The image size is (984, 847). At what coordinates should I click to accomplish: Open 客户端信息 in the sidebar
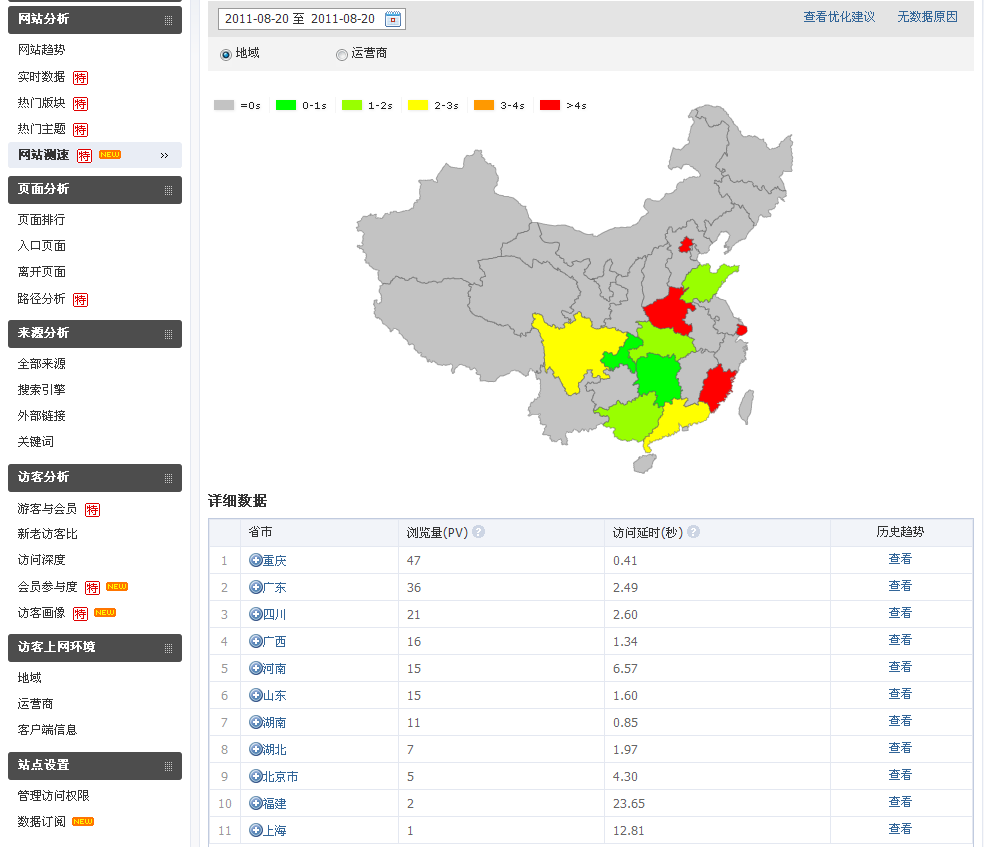[x=48, y=730]
